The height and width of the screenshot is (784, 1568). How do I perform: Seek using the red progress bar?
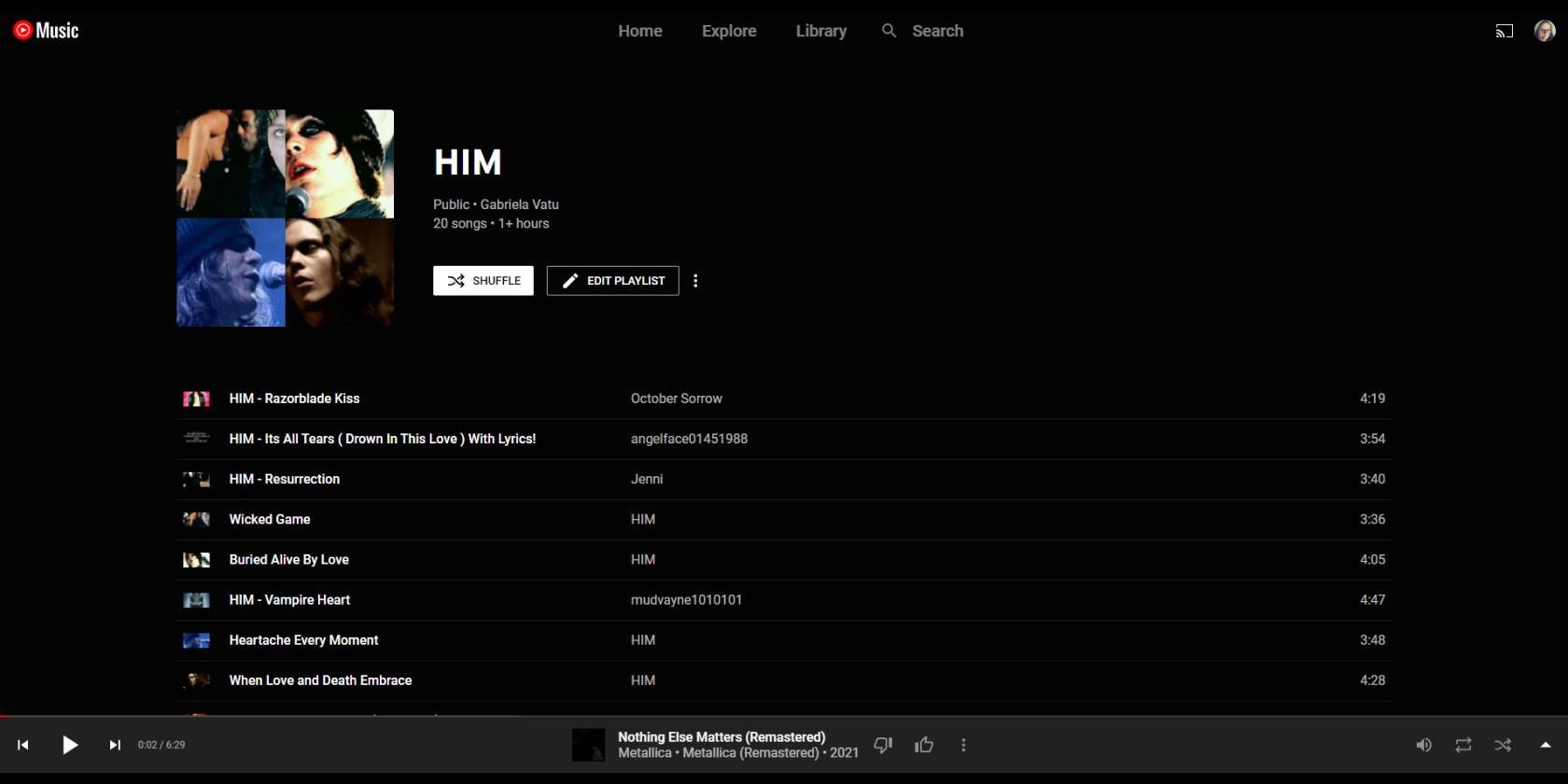pos(784,716)
